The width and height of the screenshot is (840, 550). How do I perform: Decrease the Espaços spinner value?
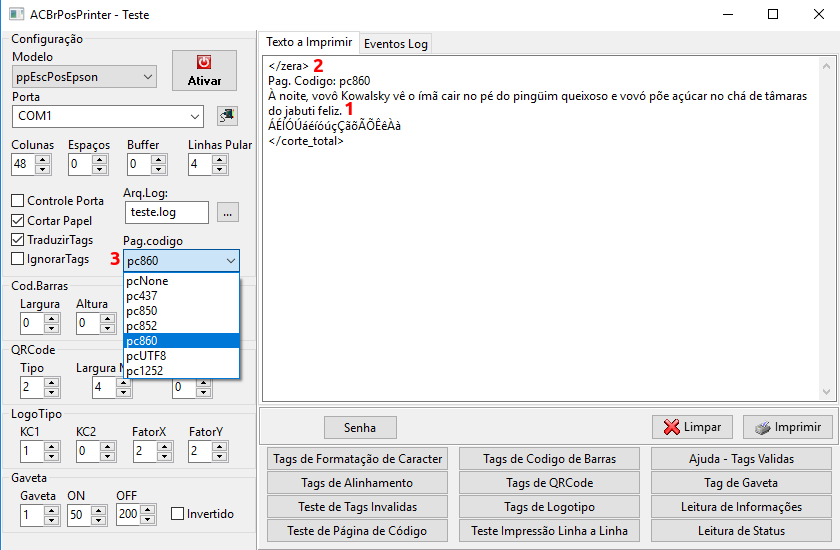[x=99, y=169]
